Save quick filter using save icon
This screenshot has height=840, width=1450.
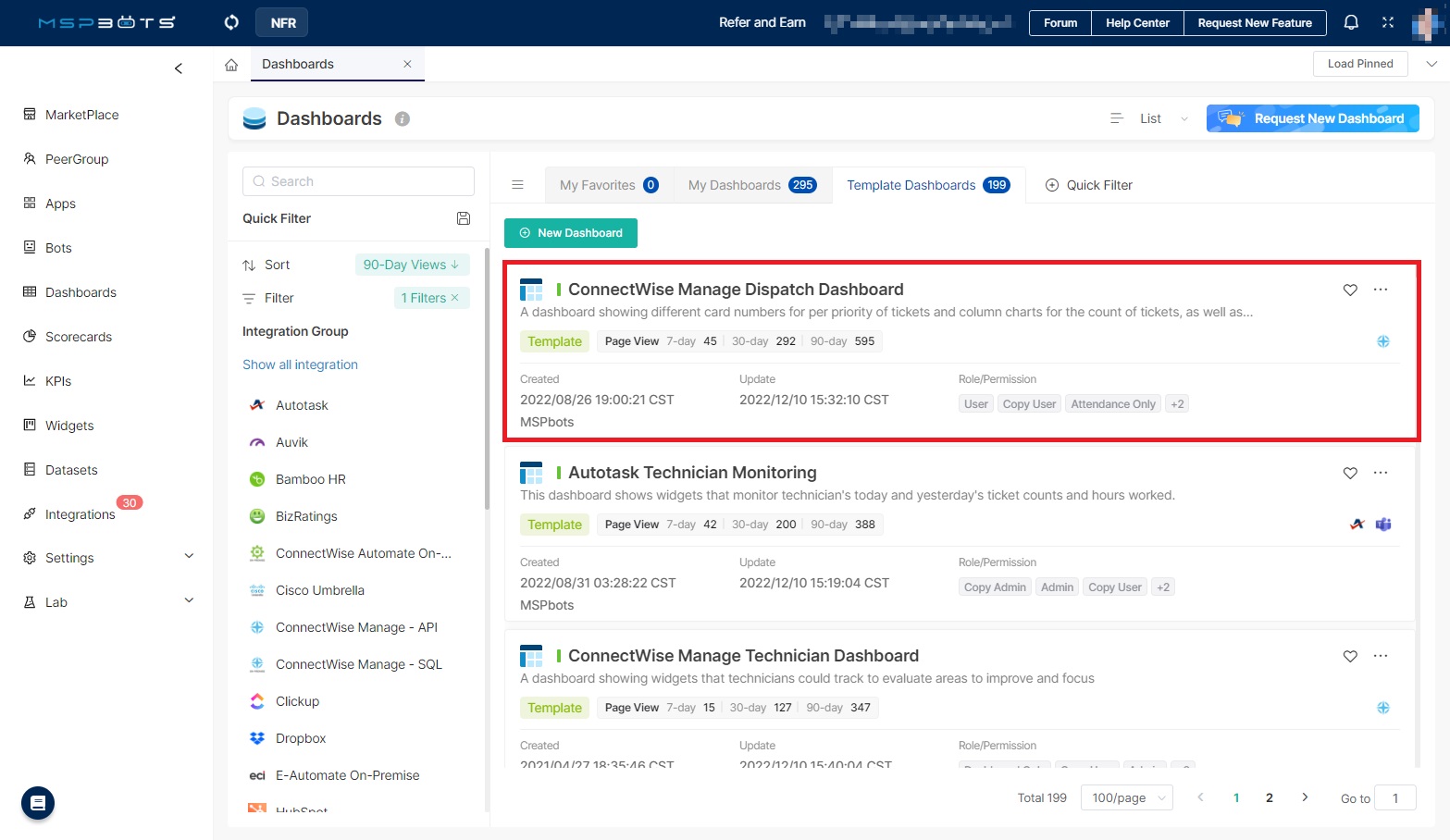464,218
